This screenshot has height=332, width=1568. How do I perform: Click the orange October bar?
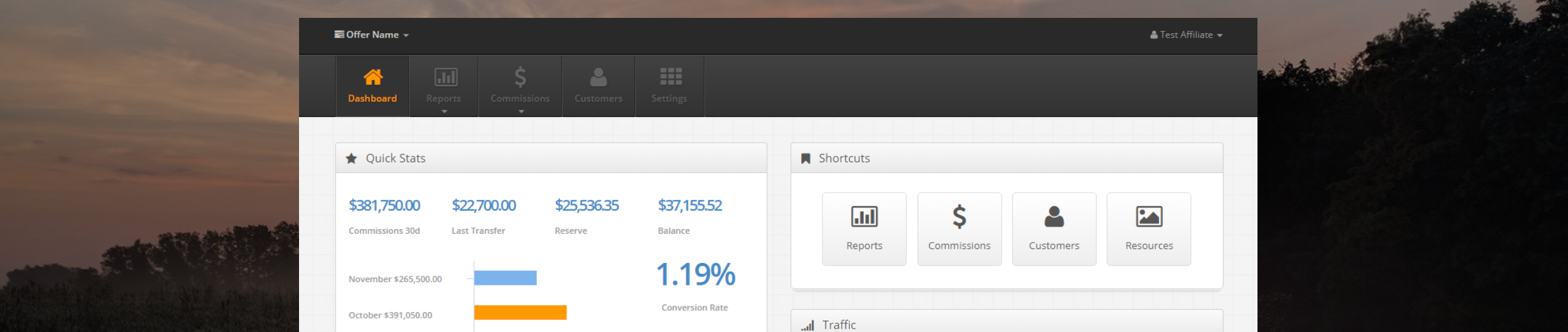[520, 312]
